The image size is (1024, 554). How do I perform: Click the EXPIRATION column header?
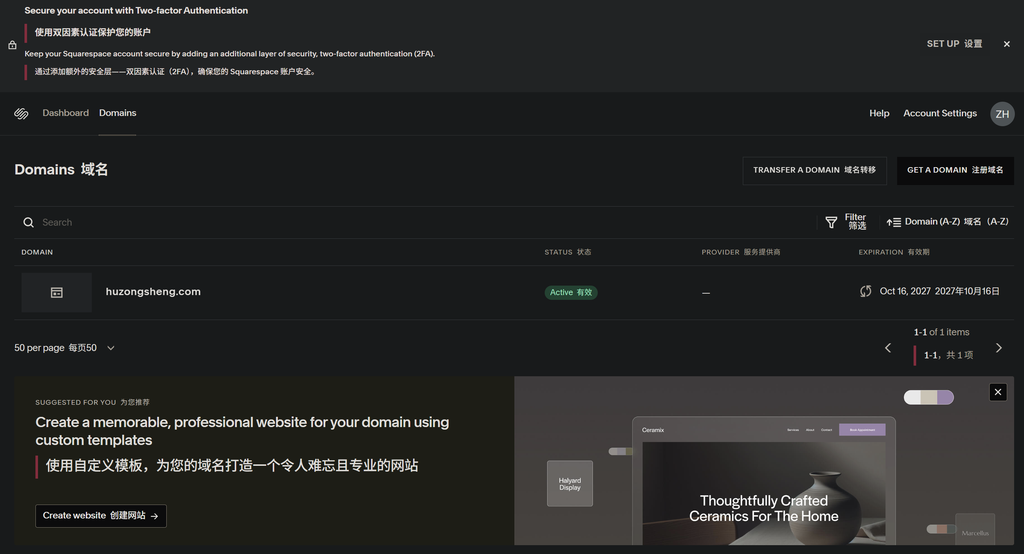point(893,252)
